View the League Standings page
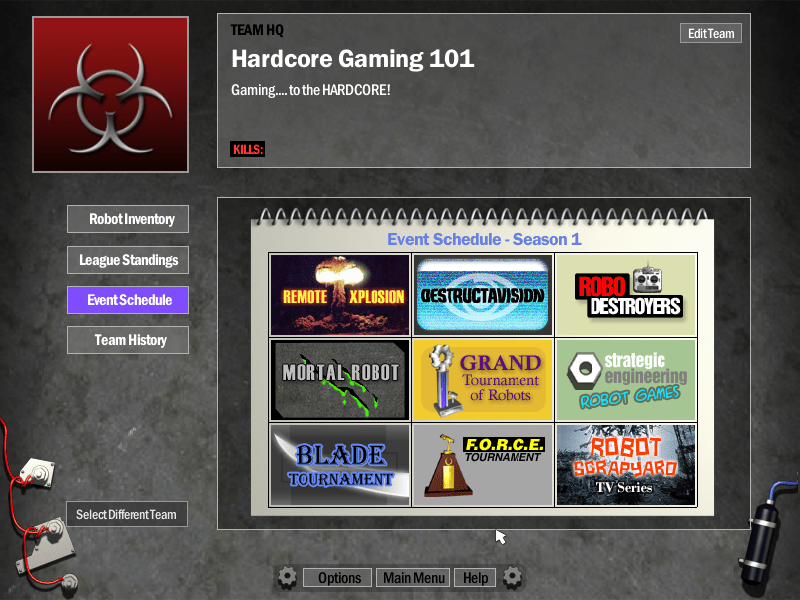This screenshot has width=800, height=600. pyautogui.click(x=128, y=260)
